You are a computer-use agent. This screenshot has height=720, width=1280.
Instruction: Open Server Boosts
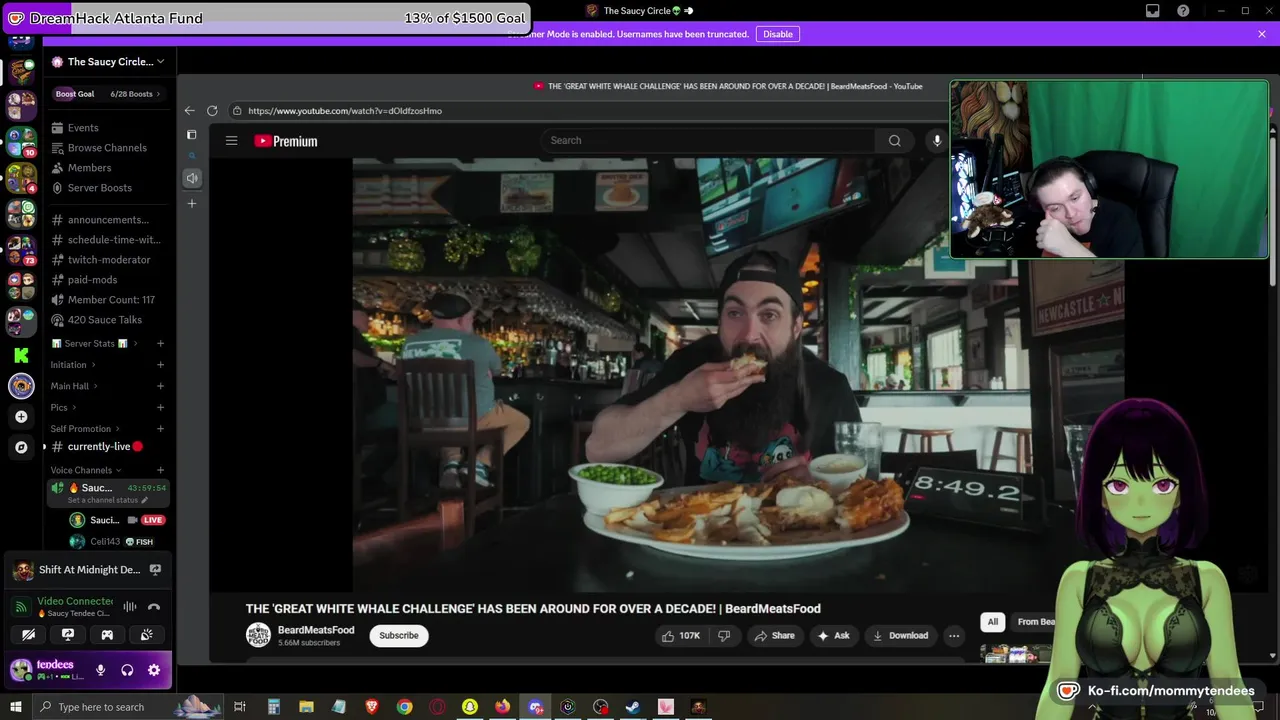(x=99, y=188)
